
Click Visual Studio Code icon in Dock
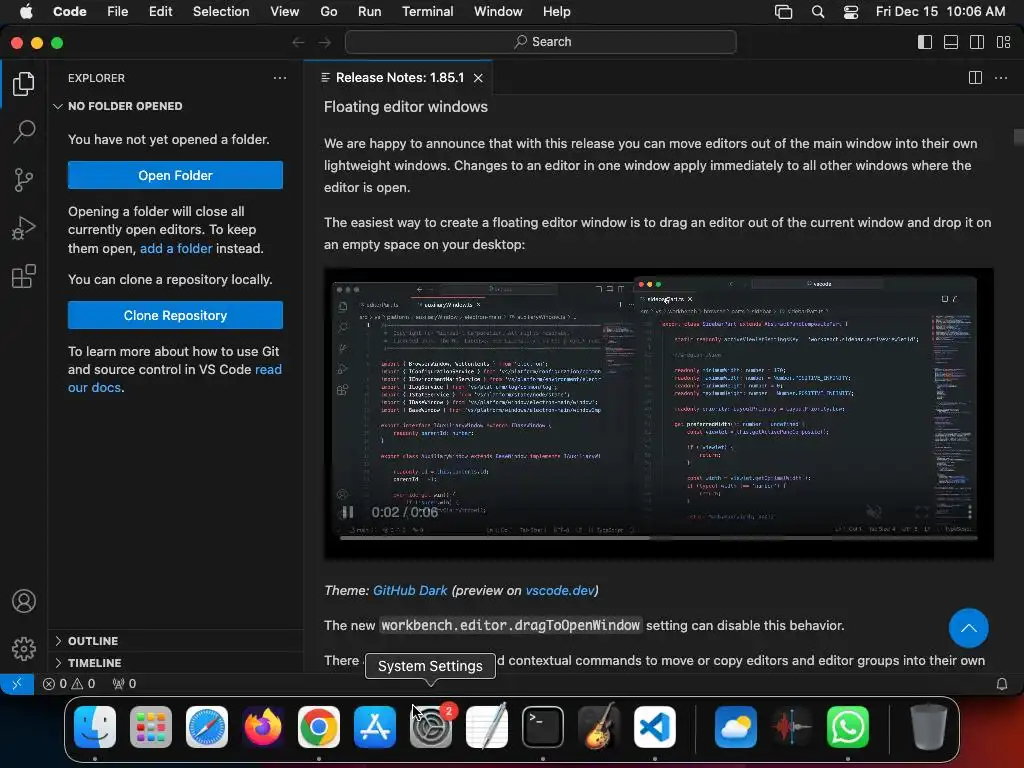(x=654, y=727)
